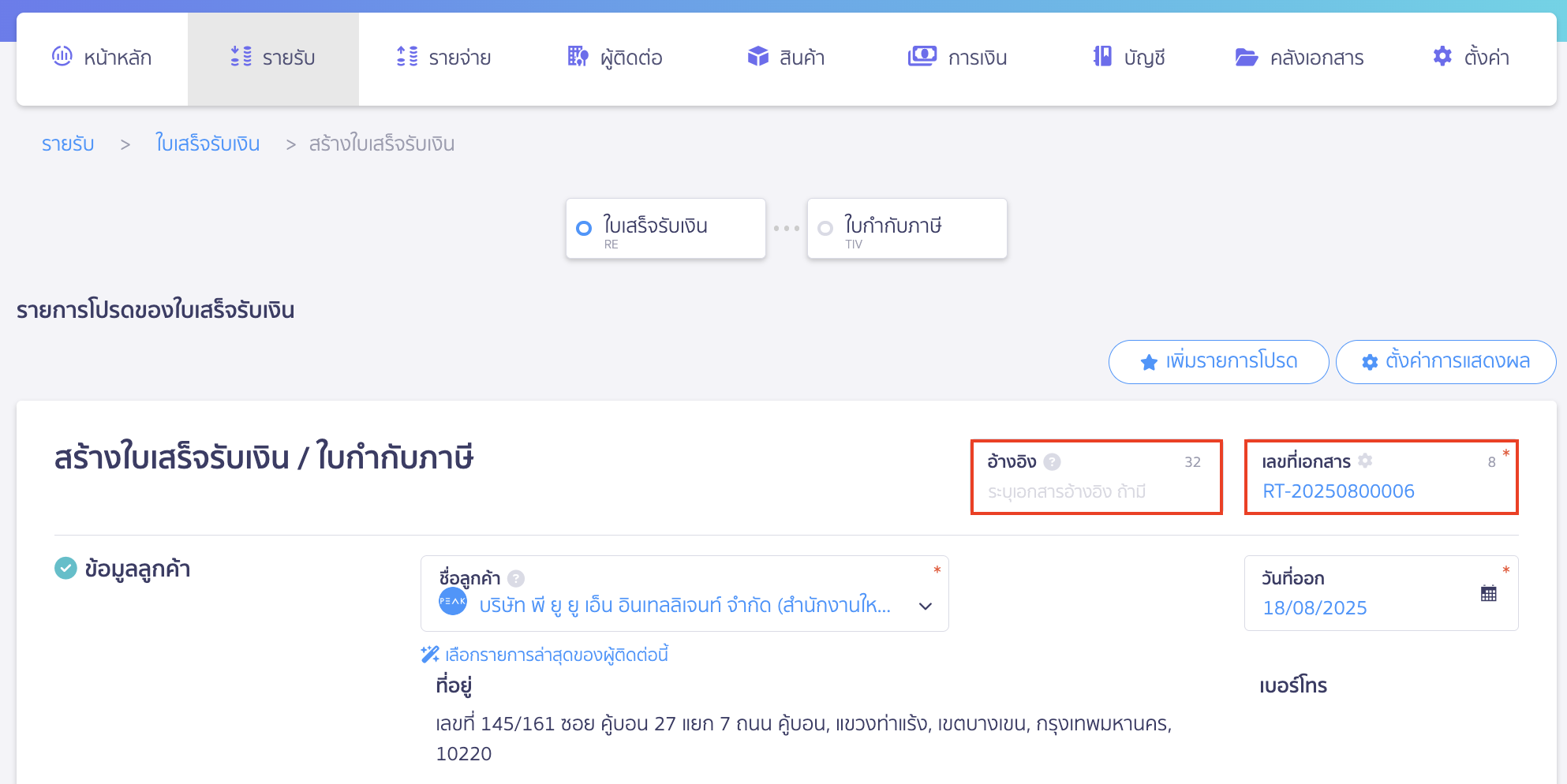Go to the การเงิน menu
The image size is (1567, 784).
[x=957, y=58]
